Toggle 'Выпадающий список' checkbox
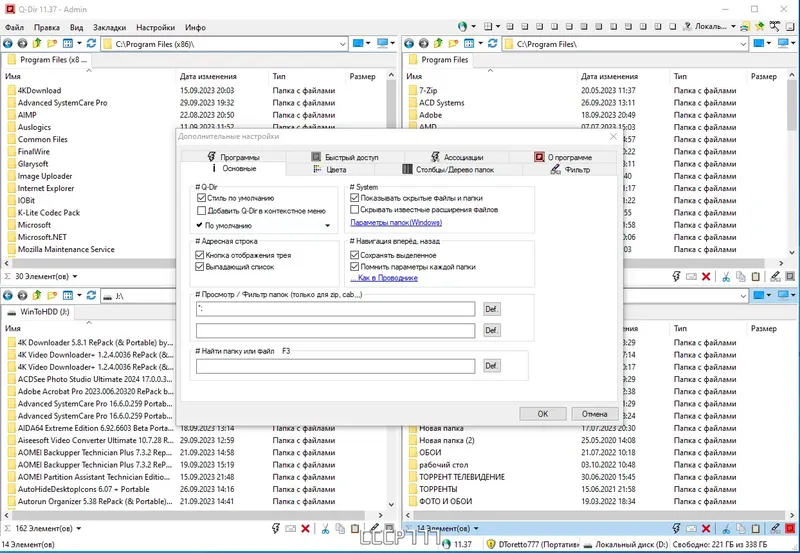The image size is (800, 553). point(200,266)
